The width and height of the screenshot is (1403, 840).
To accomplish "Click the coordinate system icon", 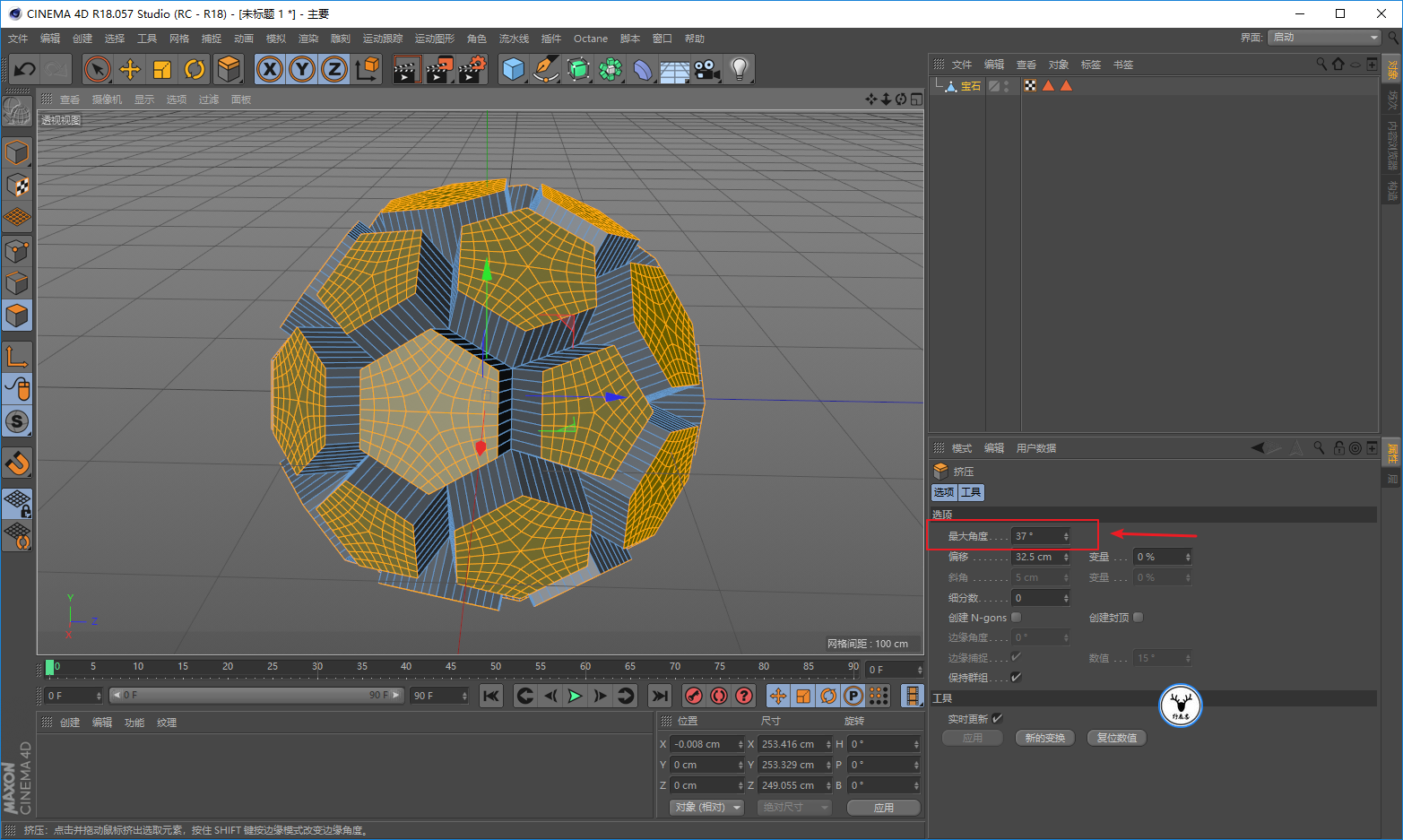I will click(367, 69).
